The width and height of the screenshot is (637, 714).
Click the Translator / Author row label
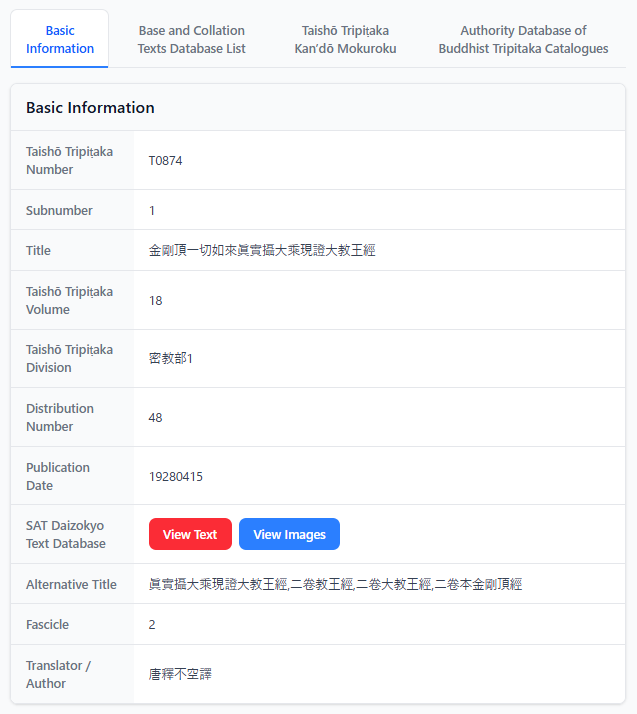[x=59, y=674]
